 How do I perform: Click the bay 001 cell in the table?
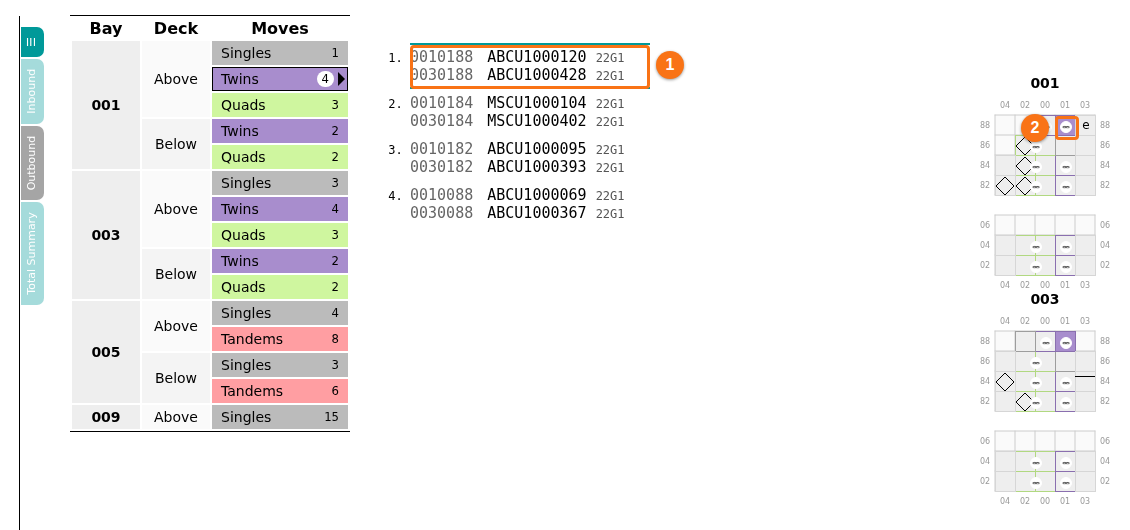tap(106, 105)
